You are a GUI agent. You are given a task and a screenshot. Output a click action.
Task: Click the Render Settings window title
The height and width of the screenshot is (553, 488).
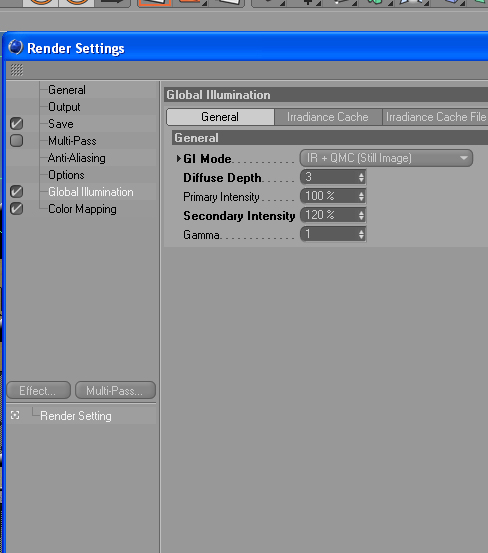(76, 48)
